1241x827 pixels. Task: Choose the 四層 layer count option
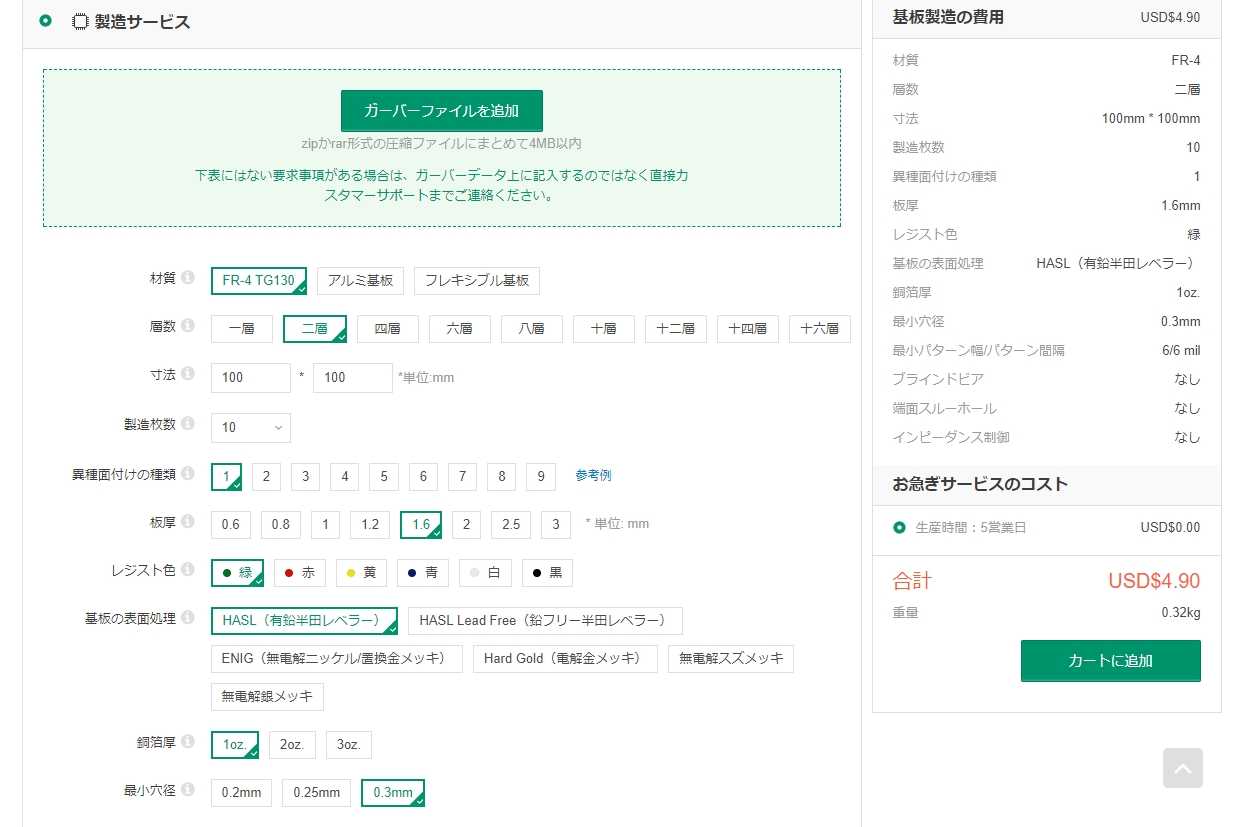387,329
